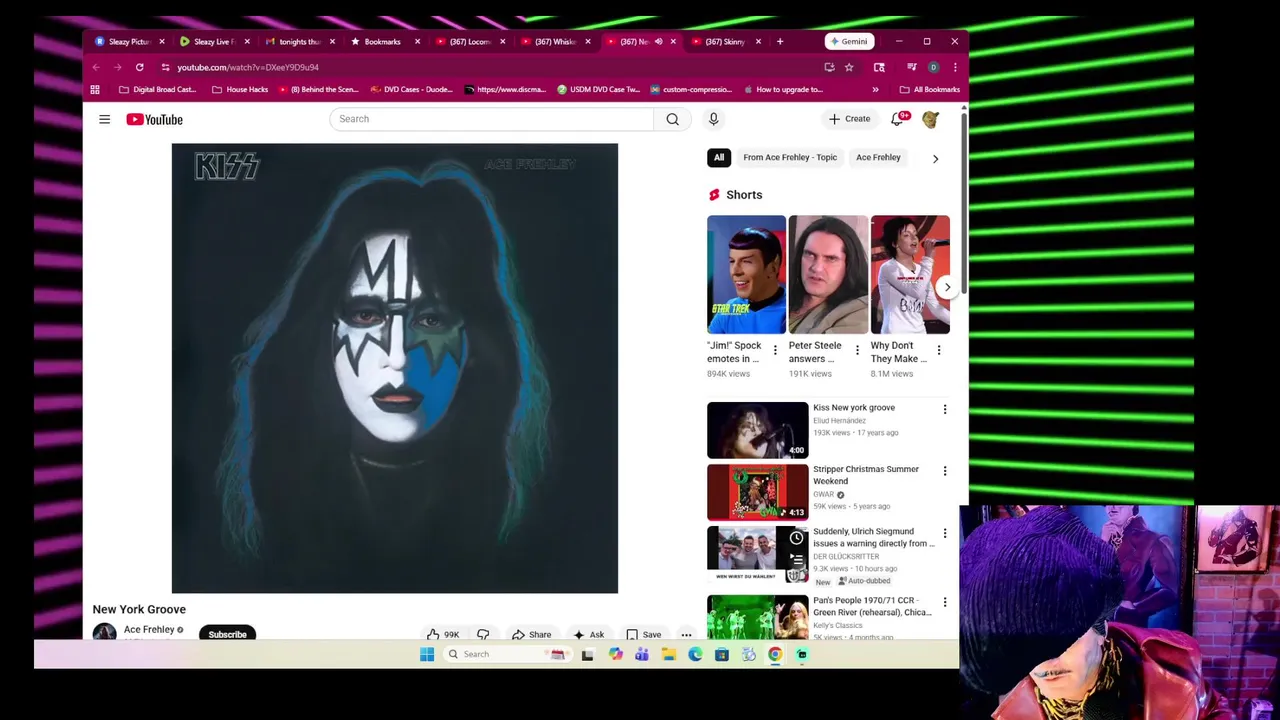Open a new browser tab
Image resolution: width=1280 pixels, height=720 pixels.
[780, 41]
